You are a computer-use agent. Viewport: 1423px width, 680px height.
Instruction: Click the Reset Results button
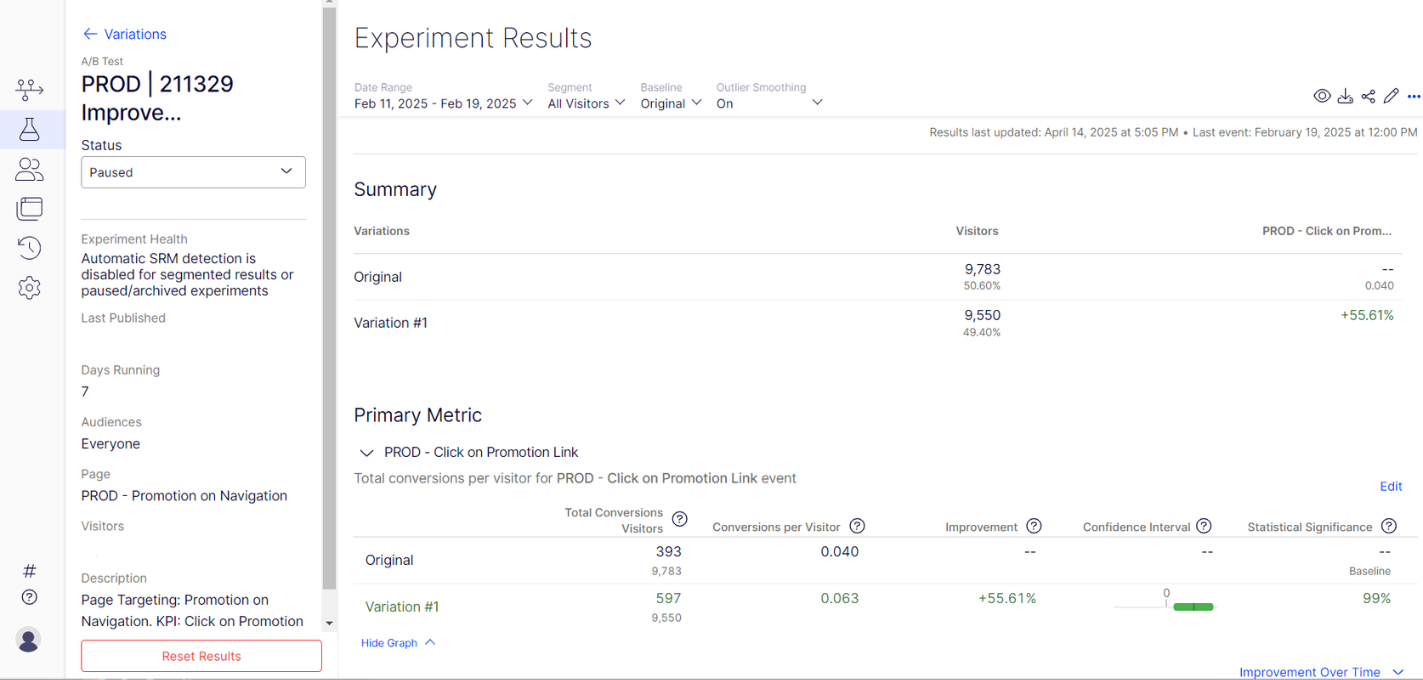[201, 656]
